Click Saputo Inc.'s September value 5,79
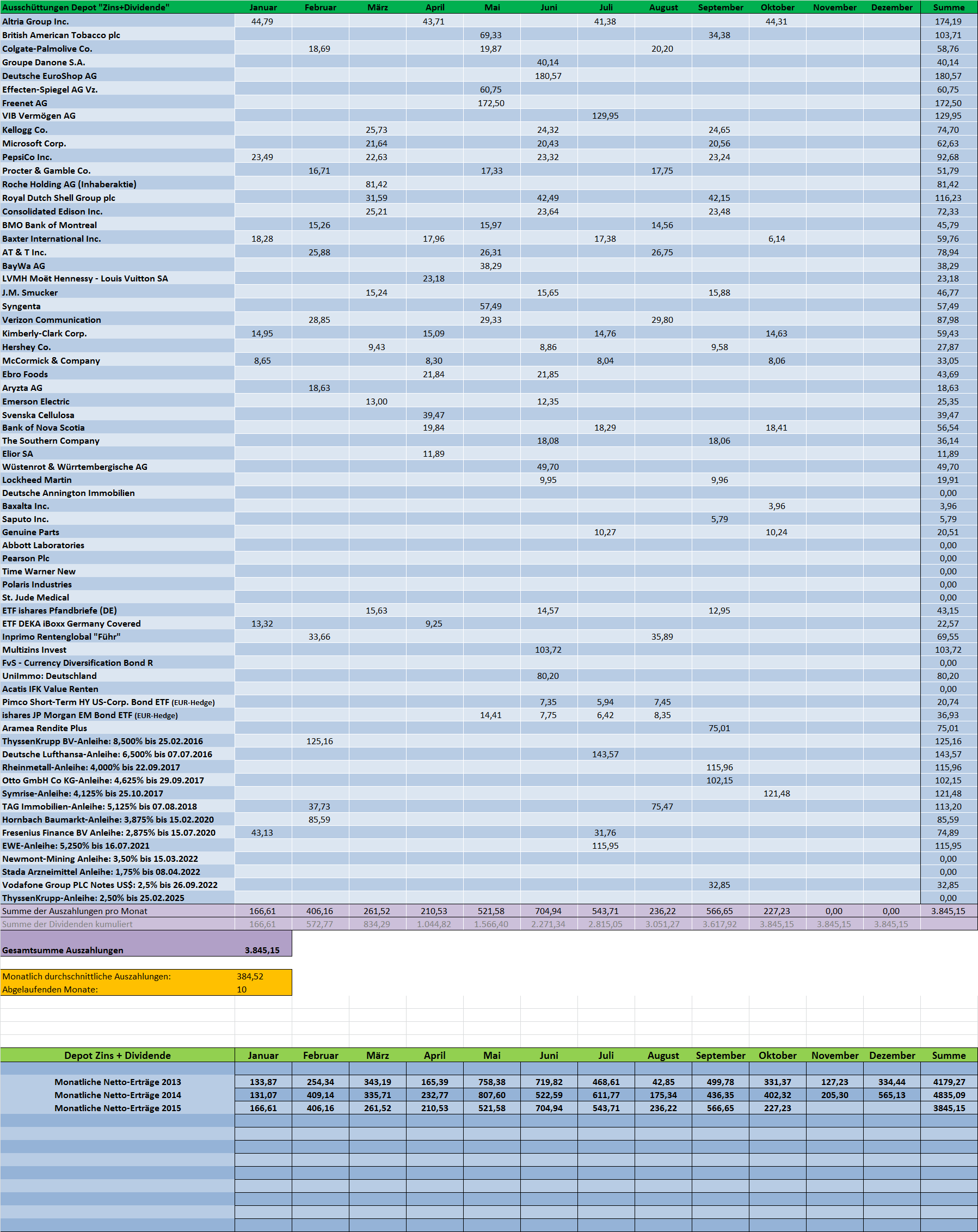Screen dimensions: 978x1232 (x=719, y=519)
